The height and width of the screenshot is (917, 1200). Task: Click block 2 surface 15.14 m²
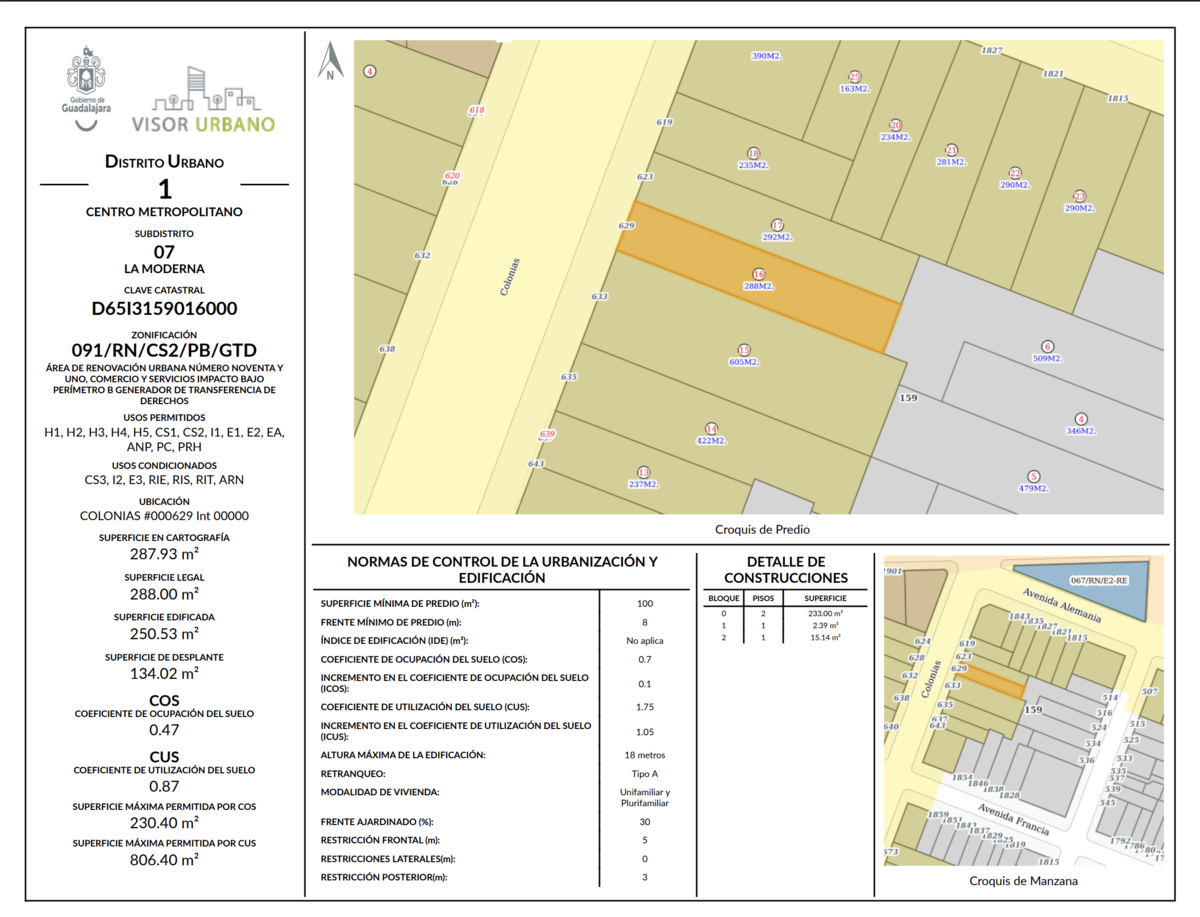point(826,636)
